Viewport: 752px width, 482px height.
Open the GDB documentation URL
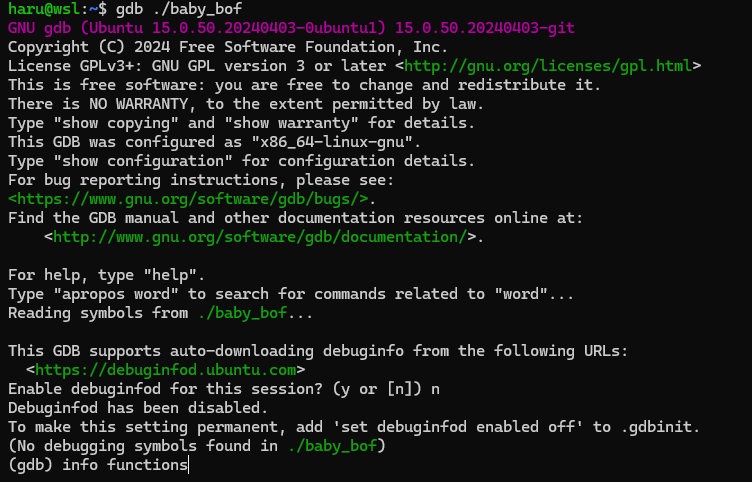coord(260,237)
